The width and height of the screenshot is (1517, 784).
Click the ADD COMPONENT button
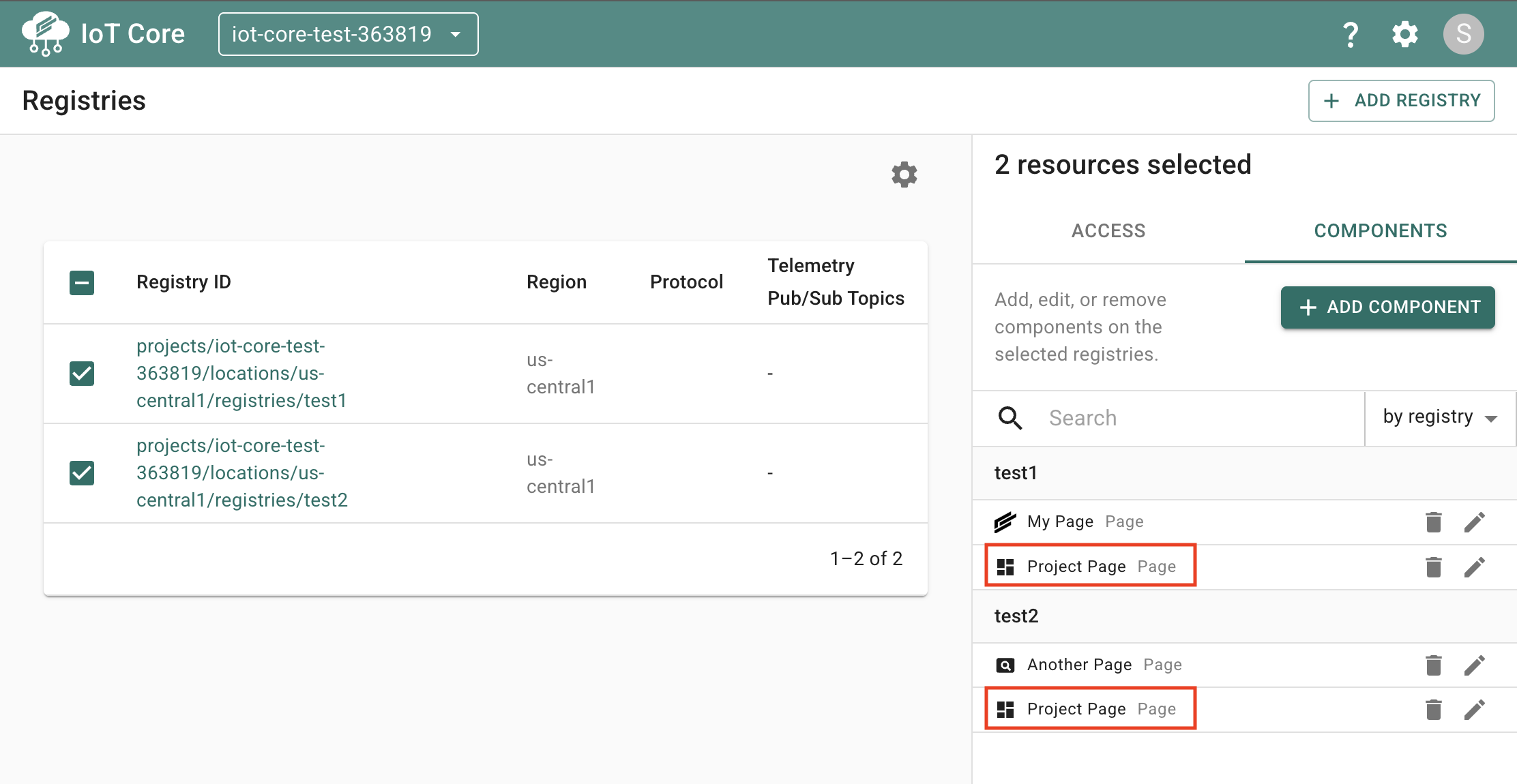(x=1387, y=307)
